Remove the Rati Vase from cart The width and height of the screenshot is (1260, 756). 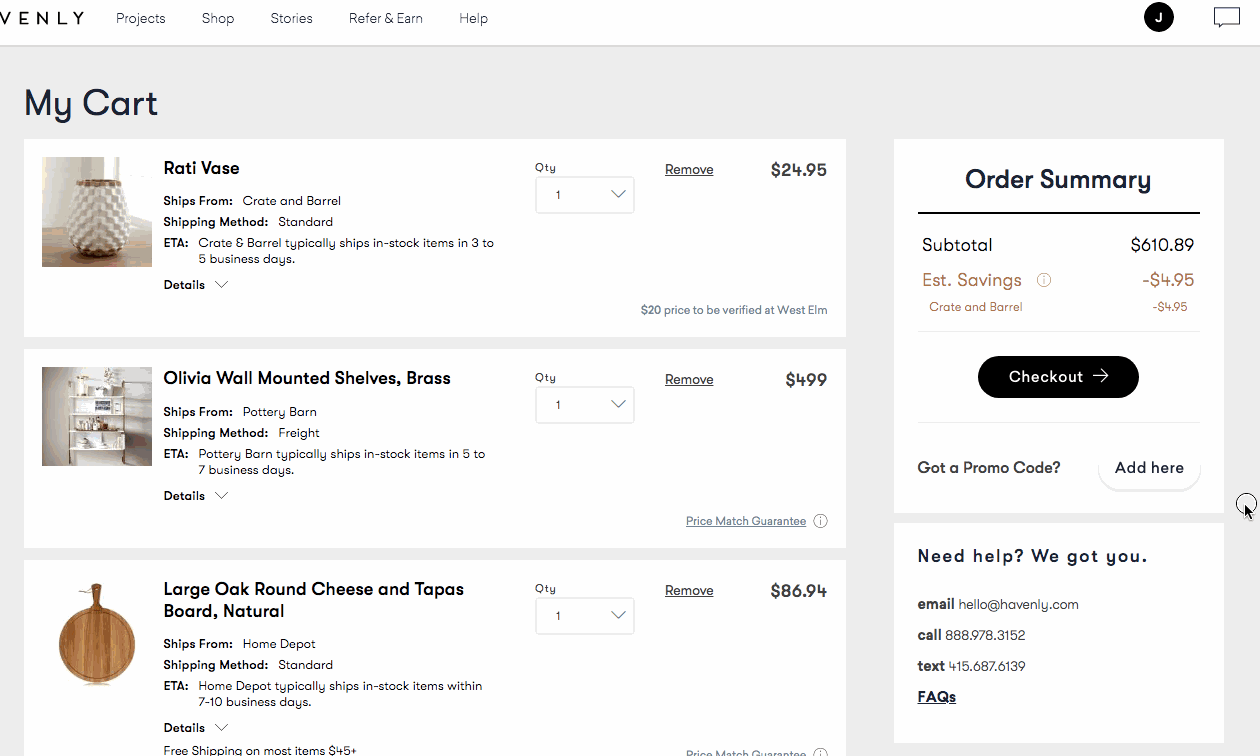689,170
